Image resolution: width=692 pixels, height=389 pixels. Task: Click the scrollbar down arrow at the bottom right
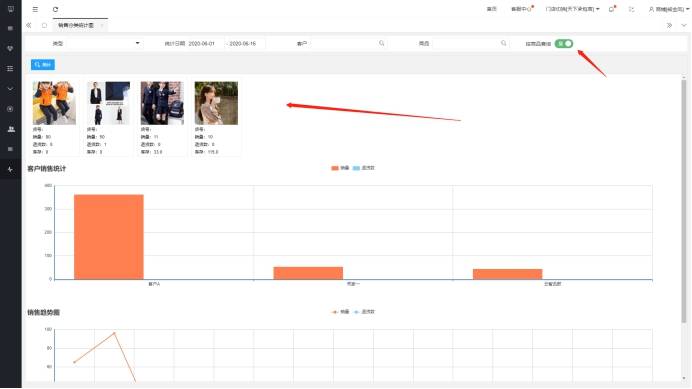684,378
